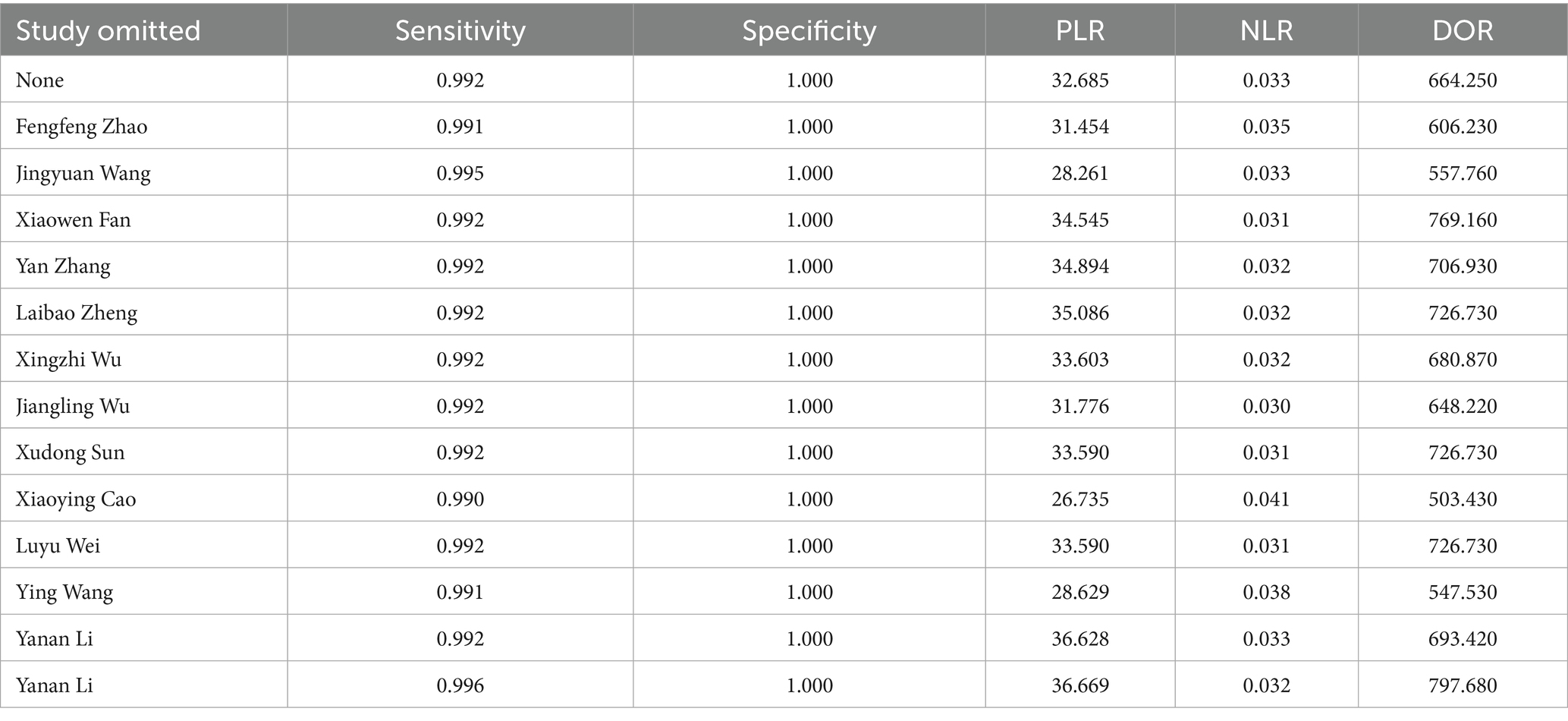Click the Luyu Wei study name
The image size is (1568, 721).
pos(58,546)
